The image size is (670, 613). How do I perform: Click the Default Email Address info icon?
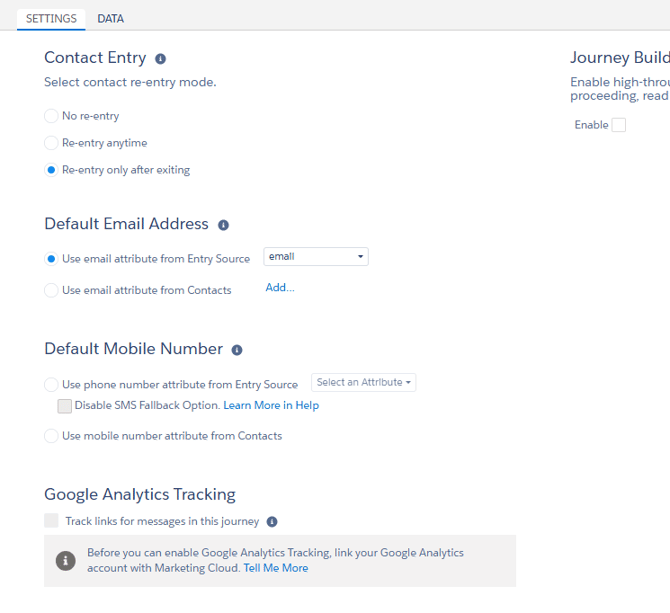[223, 225]
